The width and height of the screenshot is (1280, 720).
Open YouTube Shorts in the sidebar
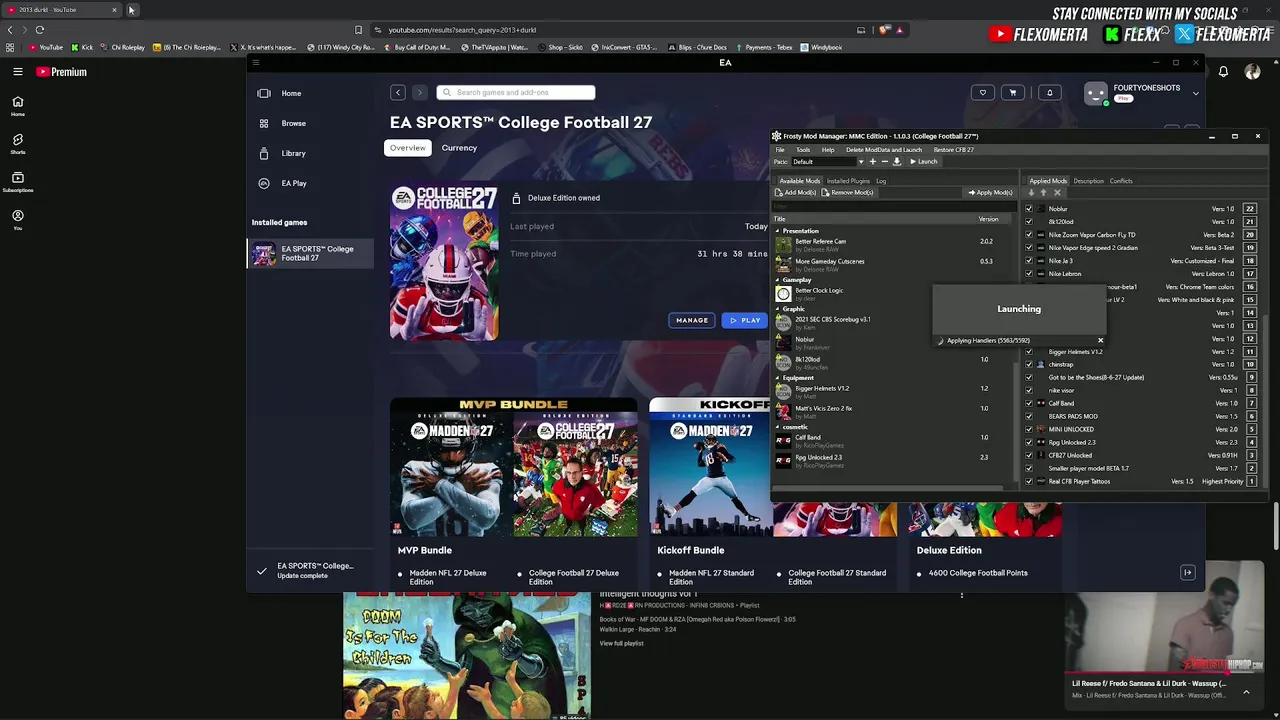tap(17, 144)
